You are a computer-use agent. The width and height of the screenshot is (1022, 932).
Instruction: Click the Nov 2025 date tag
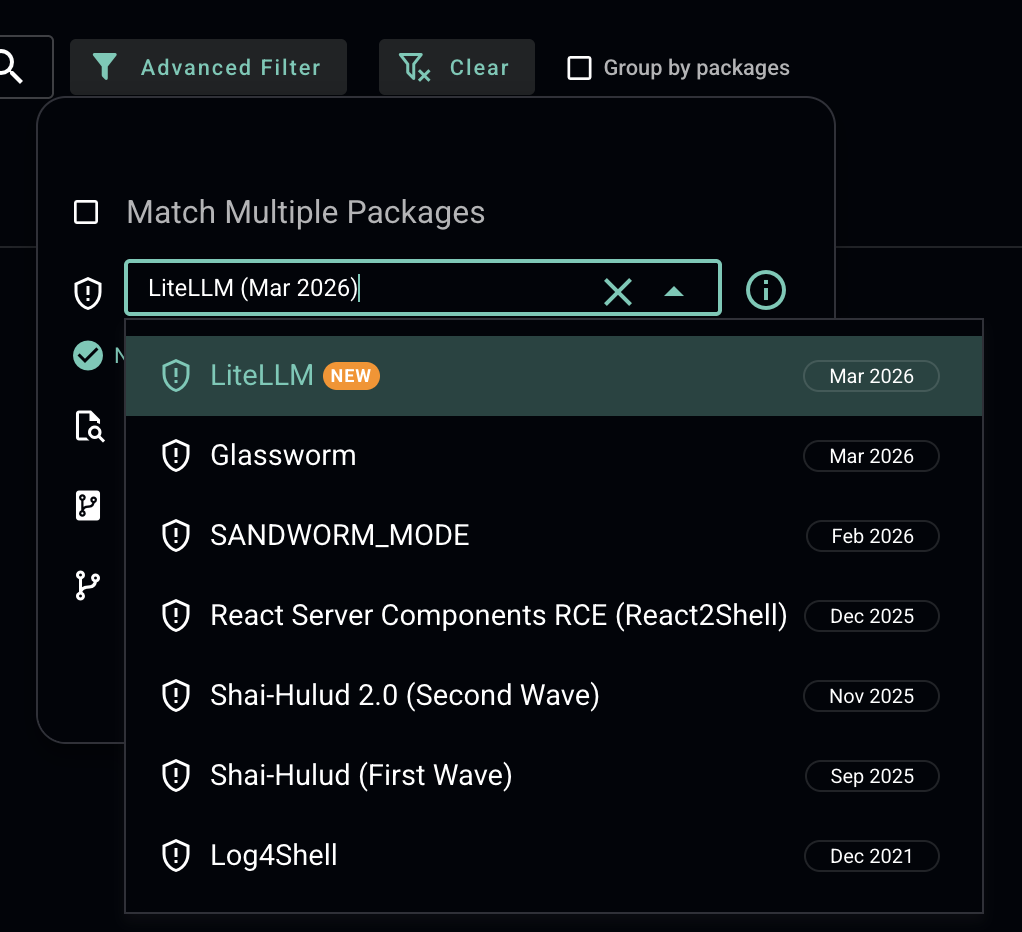[x=871, y=695]
